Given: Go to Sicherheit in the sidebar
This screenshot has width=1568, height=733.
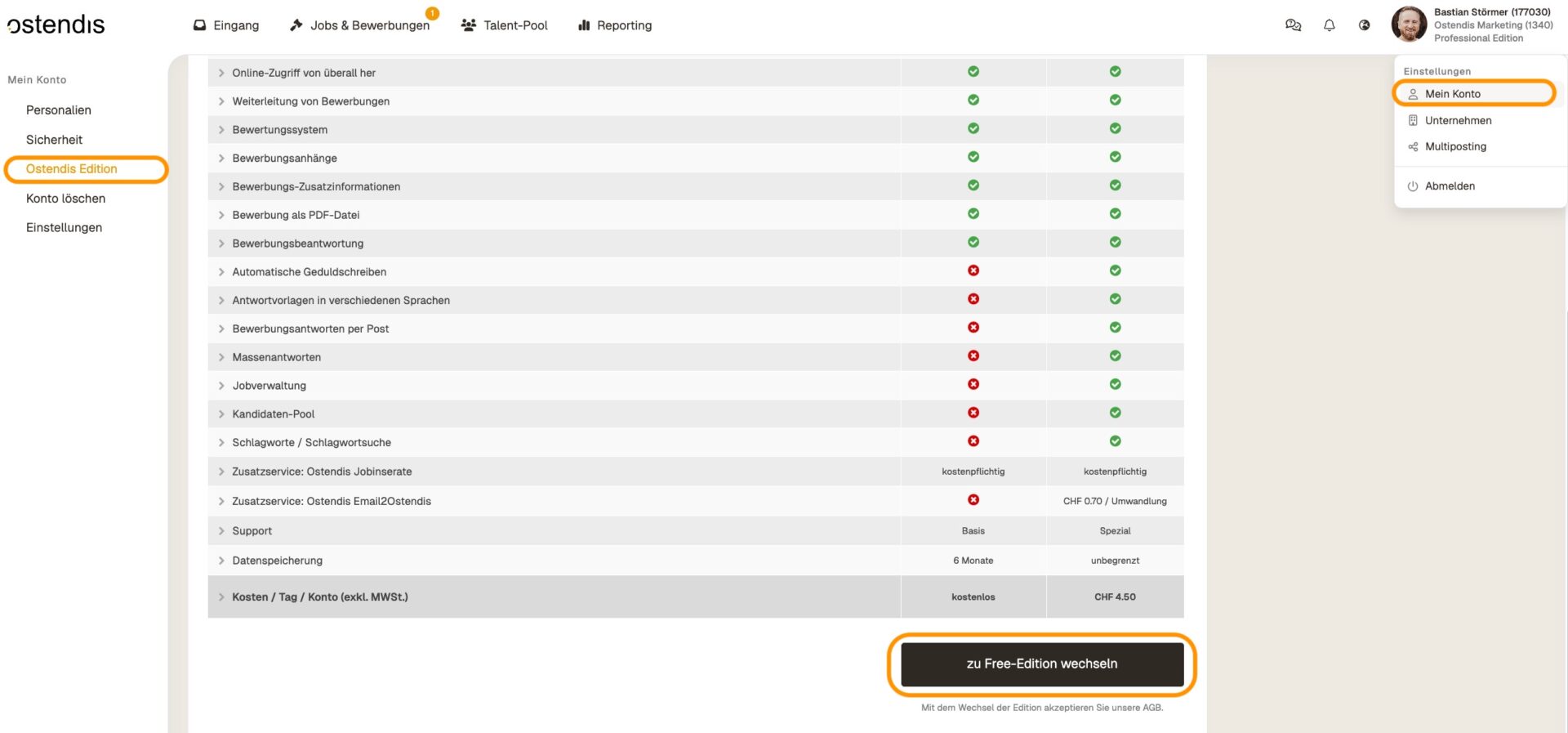Looking at the screenshot, I should pyautogui.click(x=54, y=140).
